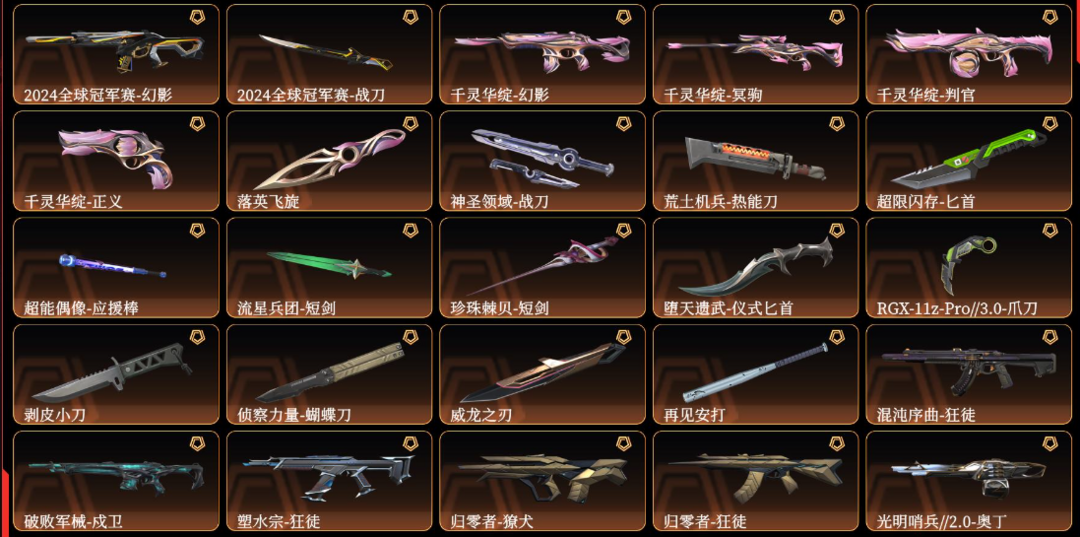Open the RGX-11z-Pro//3.0-爪刀 karambit card
This screenshot has width=1080, height=537.
point(969,268)
